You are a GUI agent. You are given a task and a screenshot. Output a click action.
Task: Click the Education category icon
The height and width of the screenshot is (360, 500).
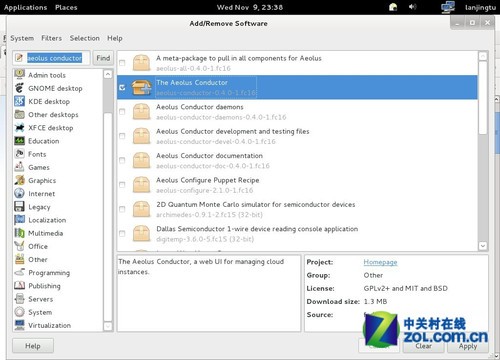click(x=20, y=141)
